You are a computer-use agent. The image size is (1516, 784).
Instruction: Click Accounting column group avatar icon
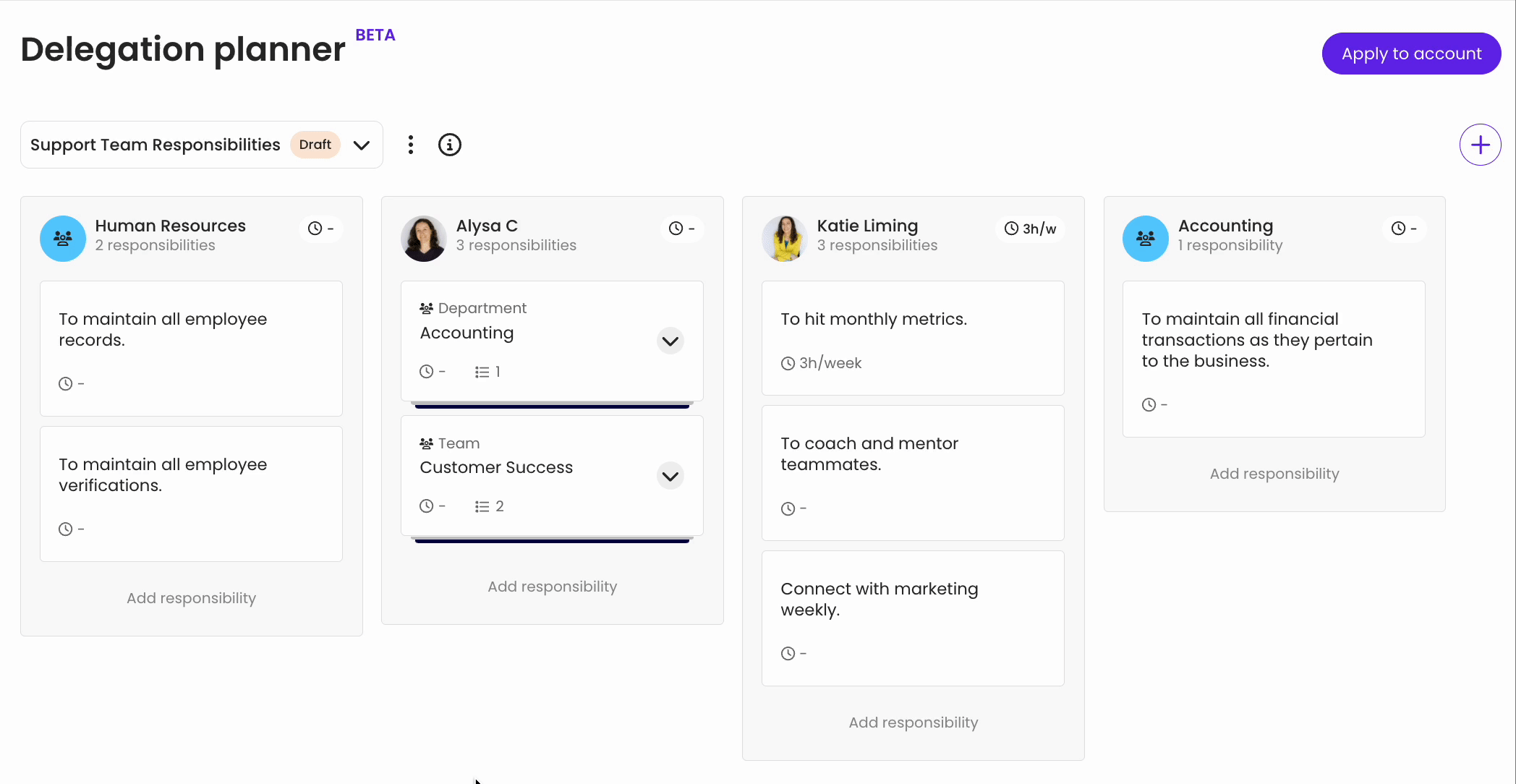[1145, 238]
